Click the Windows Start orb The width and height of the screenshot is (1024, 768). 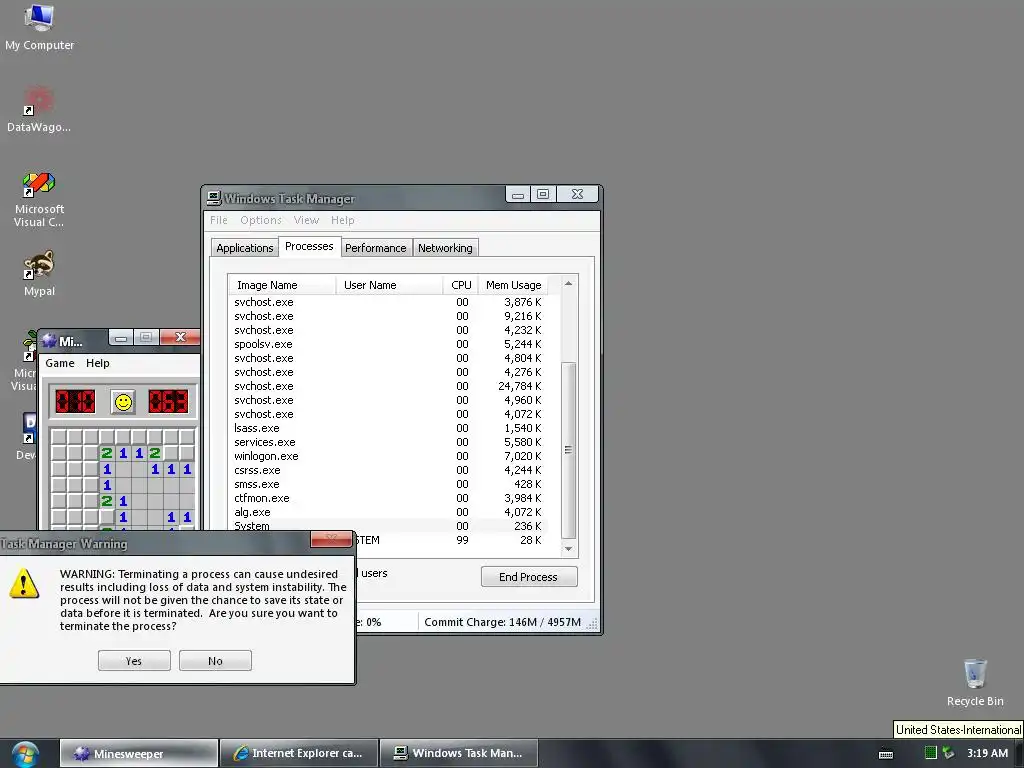click(25, 754)
